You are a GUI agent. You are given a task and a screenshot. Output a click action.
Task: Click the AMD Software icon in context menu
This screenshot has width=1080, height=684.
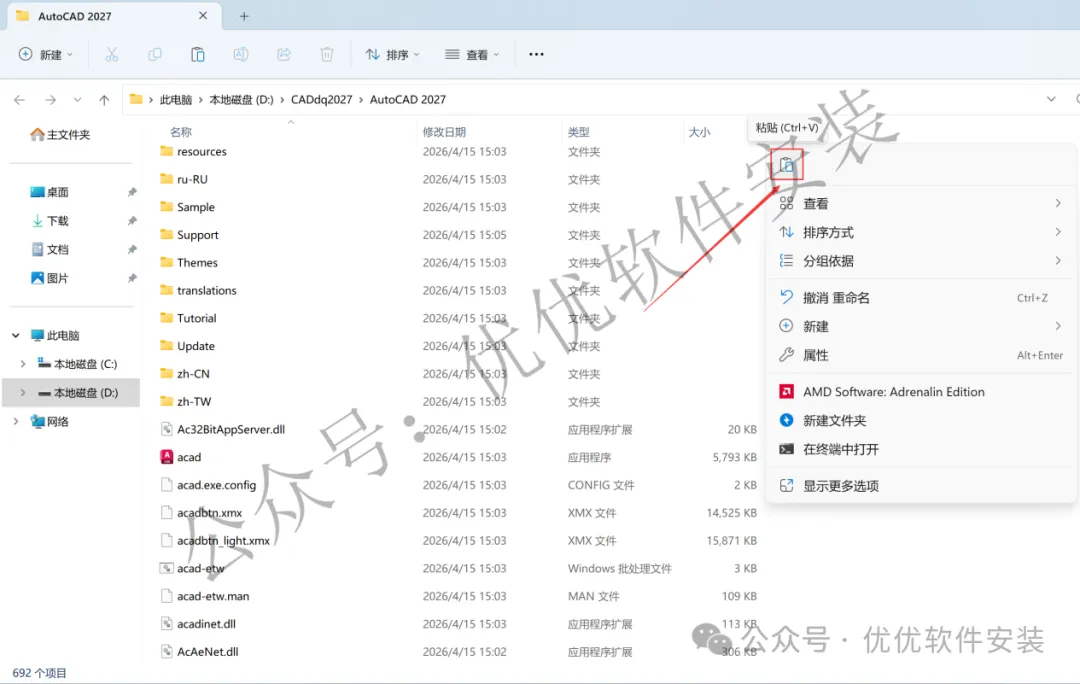click(786, 392)
